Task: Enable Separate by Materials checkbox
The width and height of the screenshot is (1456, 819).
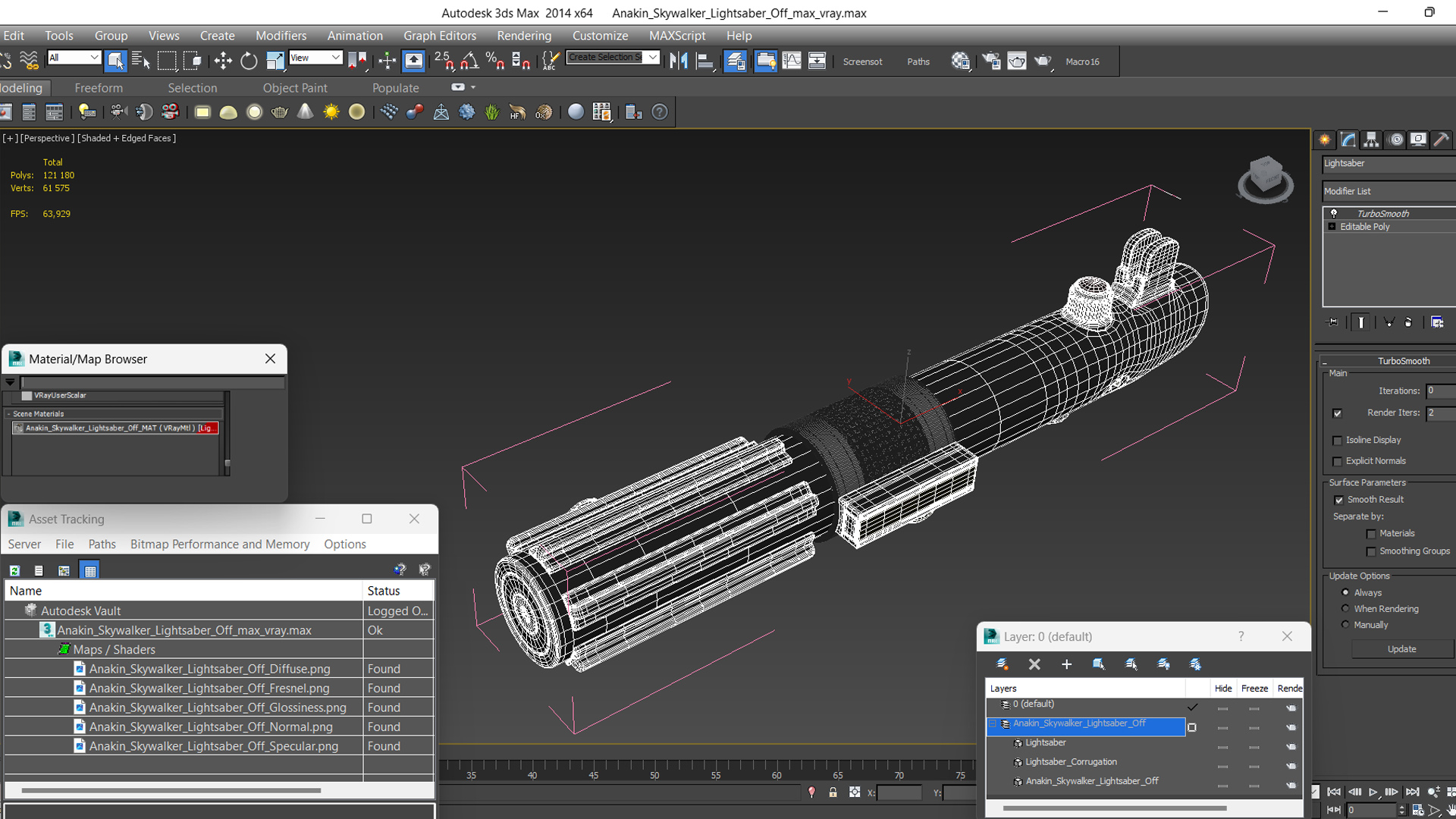Action: pos(1371,535)
